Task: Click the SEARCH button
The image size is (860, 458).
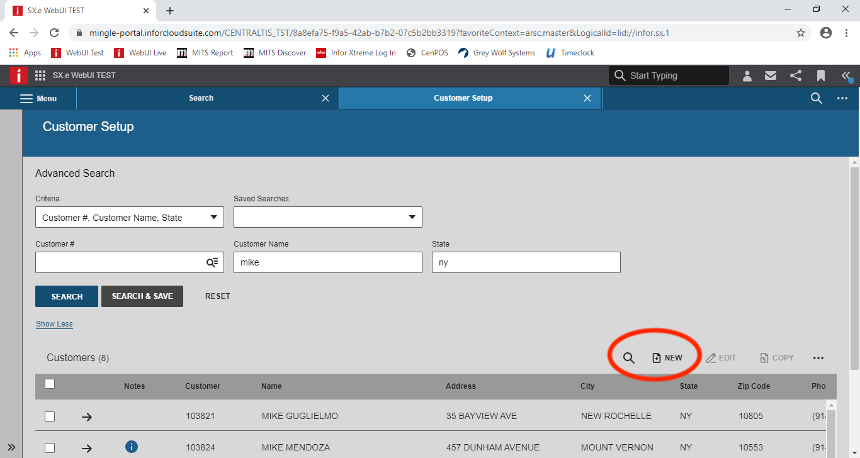Action: pos(67,296)
